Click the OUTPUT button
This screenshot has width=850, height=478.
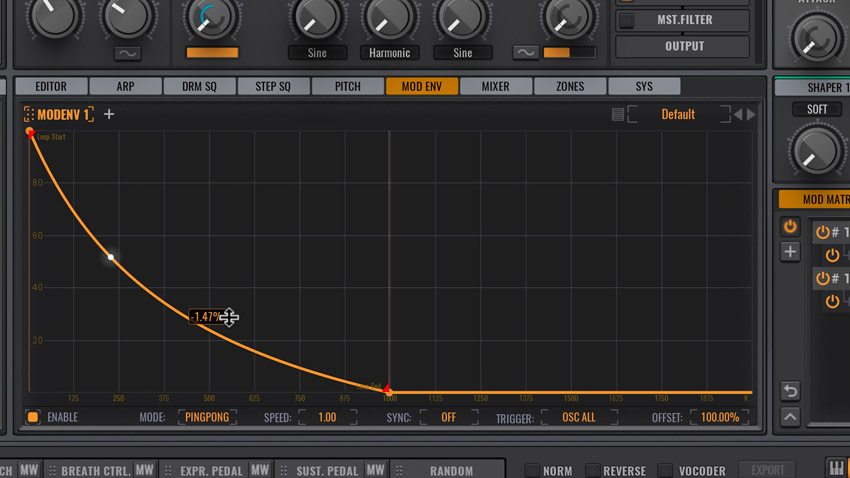point(683,47)
